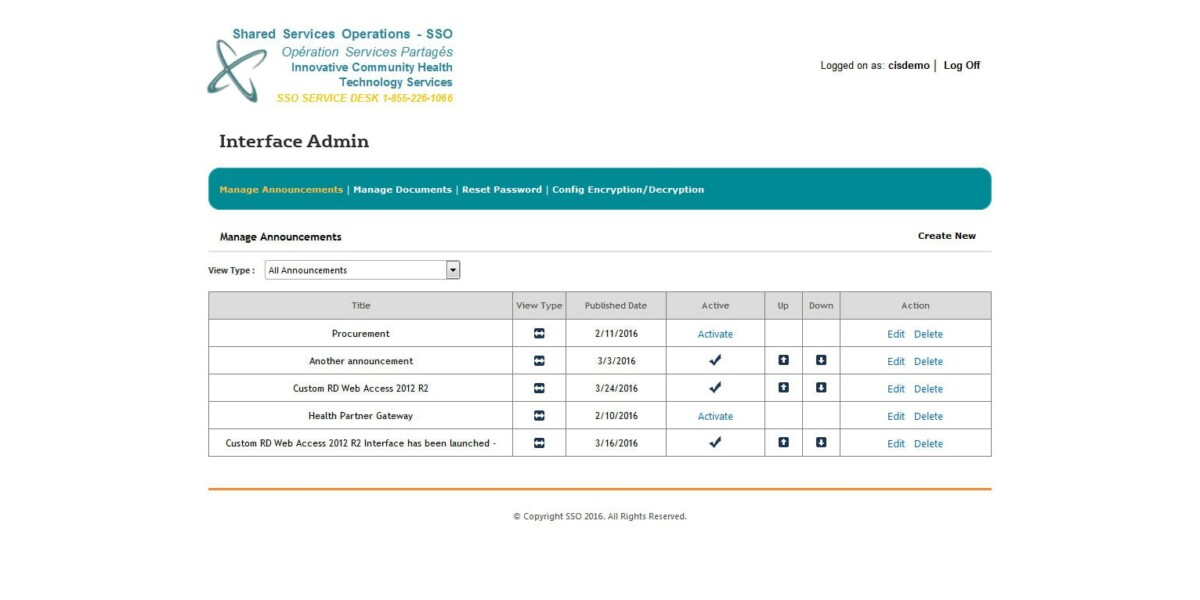Toggle Active checkmark for Another announcement
The image size is (1200, 600).
tap(713, 361)
